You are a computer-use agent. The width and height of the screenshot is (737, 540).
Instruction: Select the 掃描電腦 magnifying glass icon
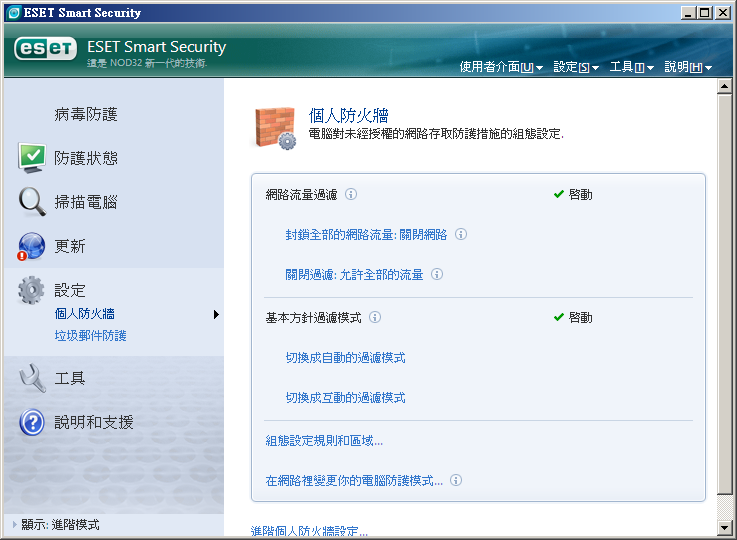(x=32, y=202)
